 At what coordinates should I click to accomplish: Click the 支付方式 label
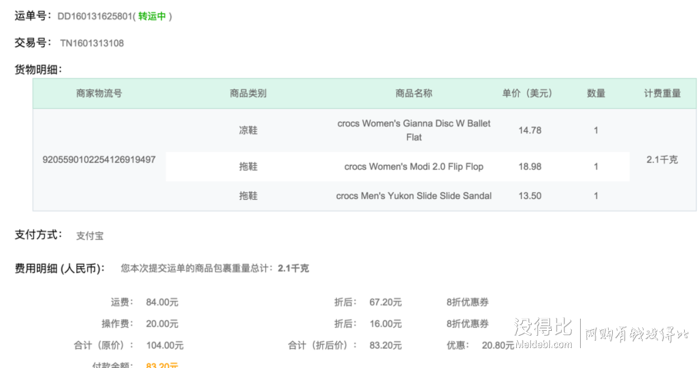click(x=38, y=235)
